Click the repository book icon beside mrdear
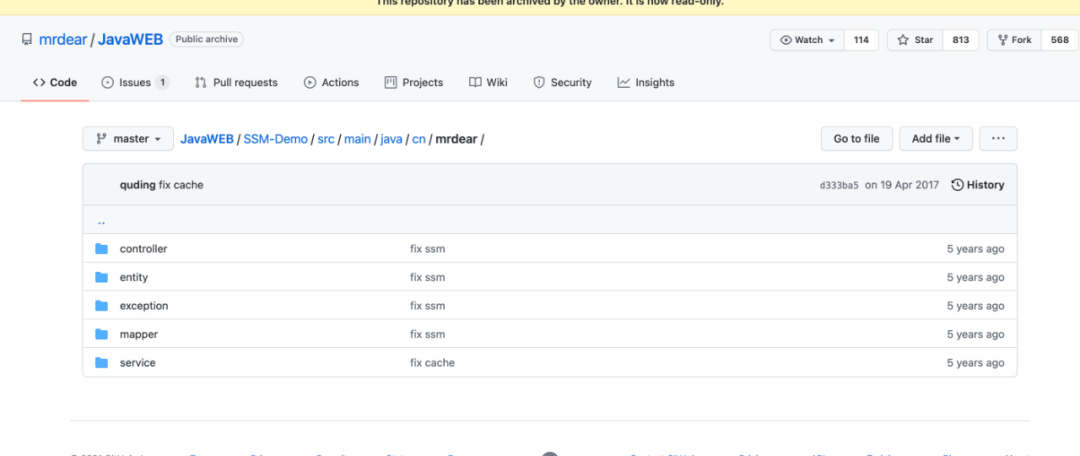This screenshot has height=456, width=1080. pos(27,39)
